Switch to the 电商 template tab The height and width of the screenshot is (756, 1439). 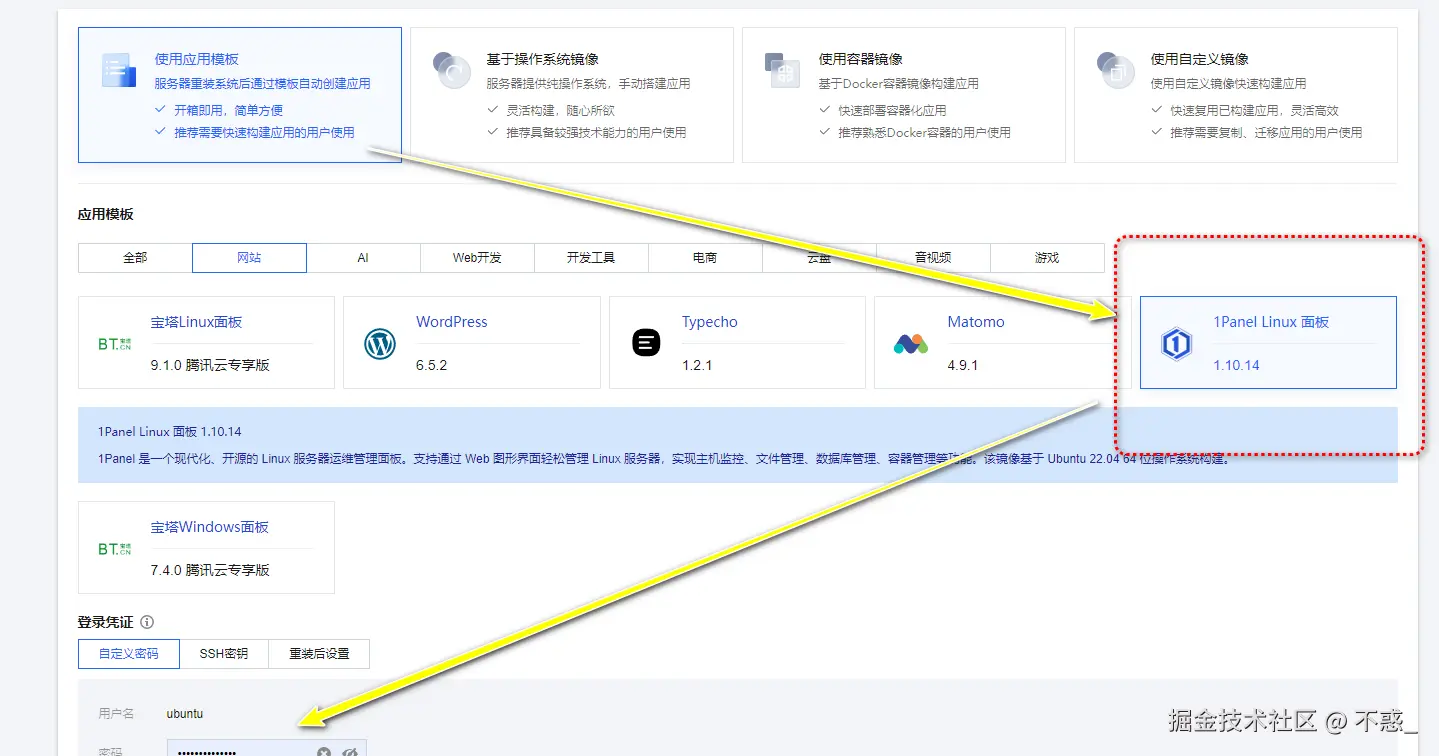click(705, 258)
